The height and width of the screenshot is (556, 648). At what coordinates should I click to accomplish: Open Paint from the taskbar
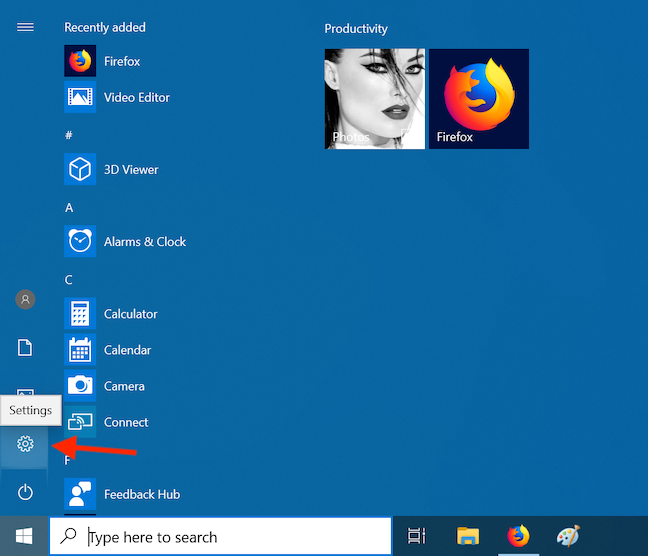click(x=569, y=536)
